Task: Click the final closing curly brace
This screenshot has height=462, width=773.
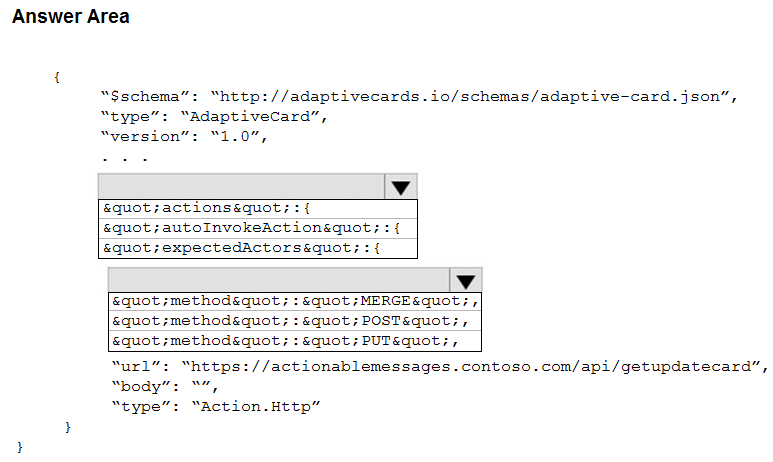Action: [20, 447]
